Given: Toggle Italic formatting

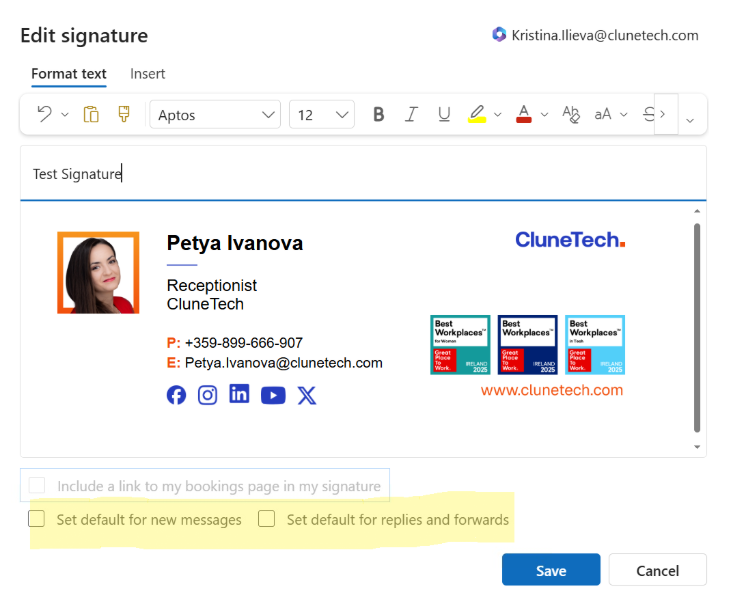Looking at the screenshot, I should pos(411,114).
